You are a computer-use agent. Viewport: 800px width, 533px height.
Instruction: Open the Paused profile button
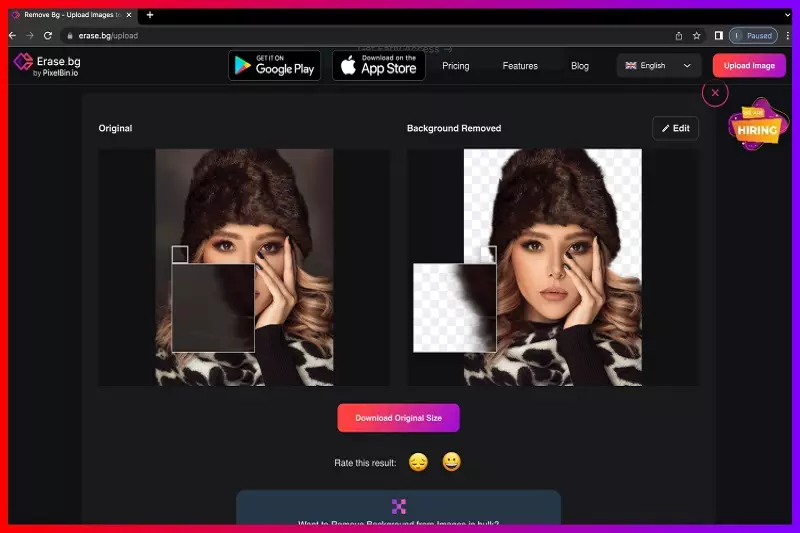(x=753, y=36)
